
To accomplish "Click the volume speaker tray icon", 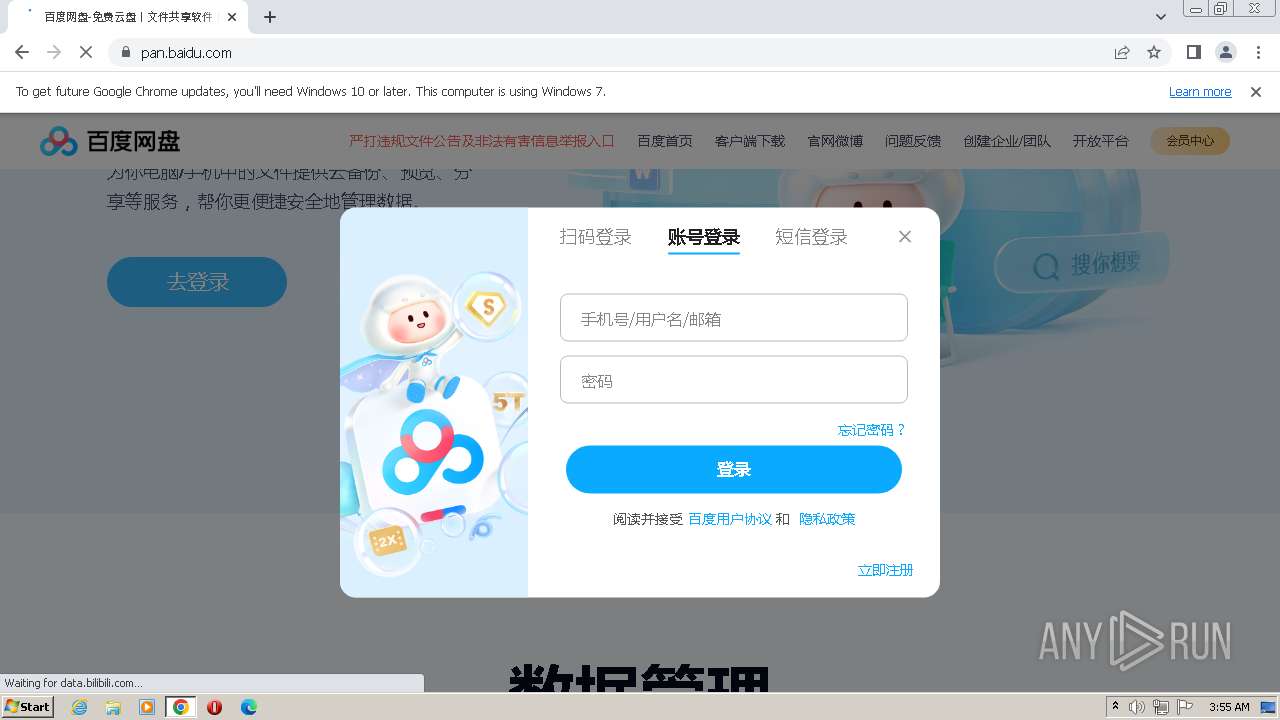I will (x=1137, y=707).
